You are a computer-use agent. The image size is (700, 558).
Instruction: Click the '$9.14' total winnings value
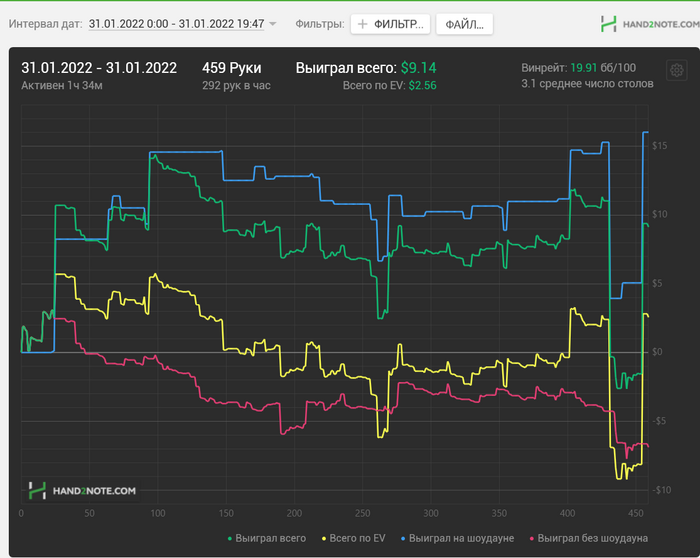pyautogui.click(x=420, y=68)
